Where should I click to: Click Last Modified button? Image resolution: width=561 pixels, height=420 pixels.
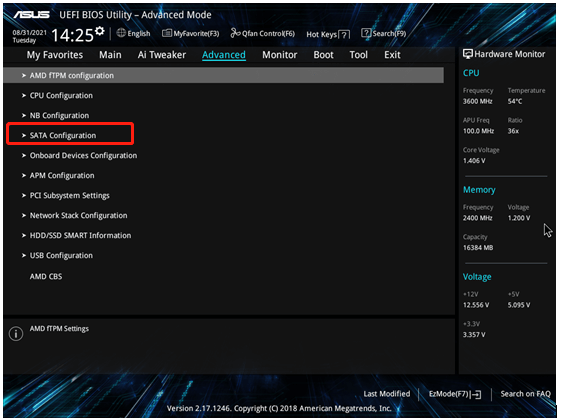387,394
